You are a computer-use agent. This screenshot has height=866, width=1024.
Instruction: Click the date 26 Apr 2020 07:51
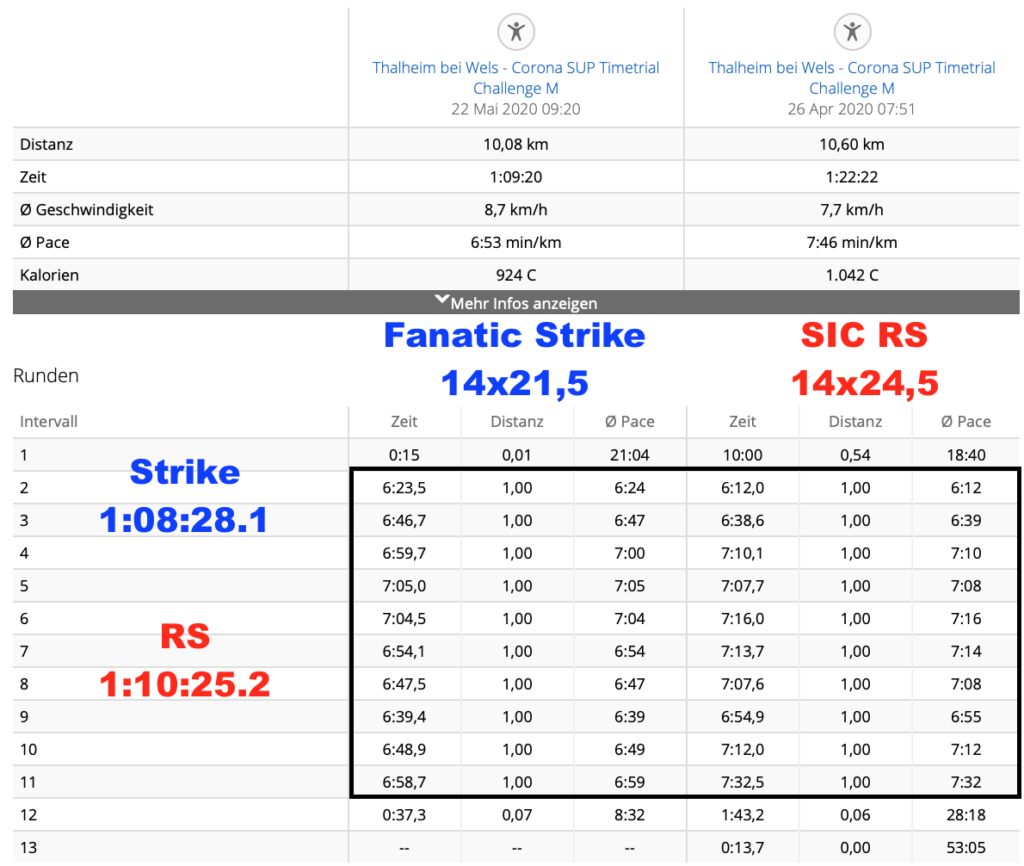852,109
